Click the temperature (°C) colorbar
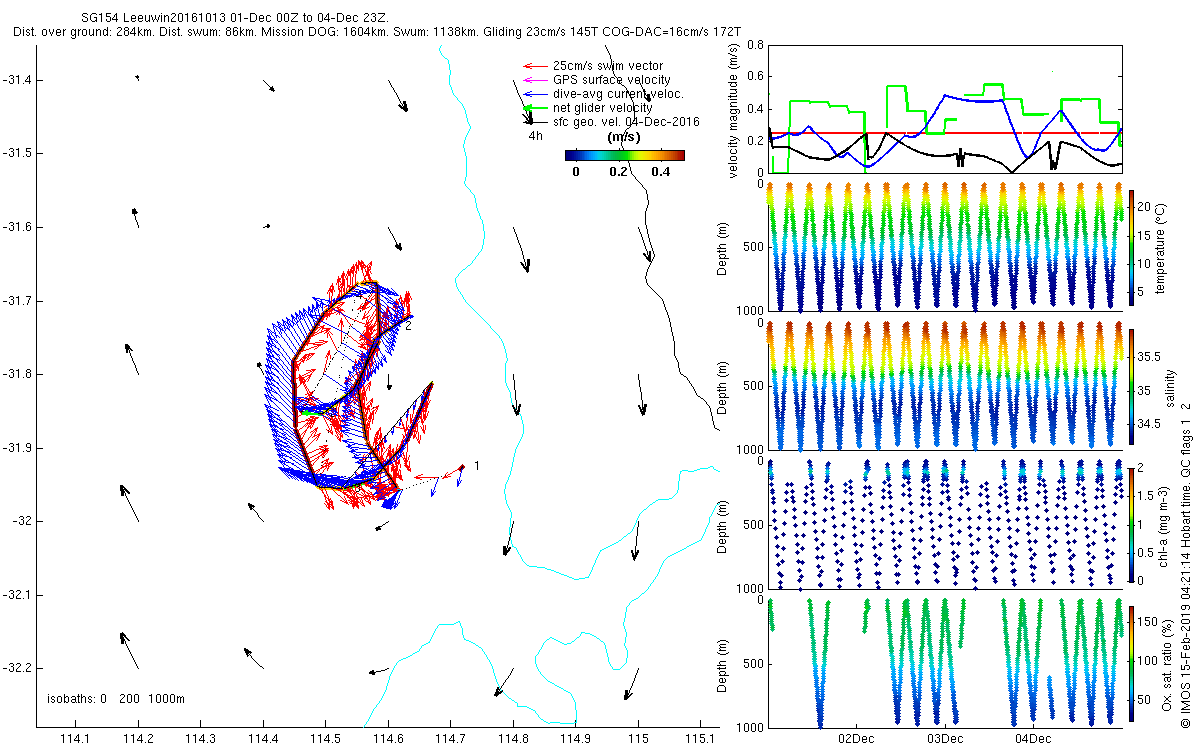1200x750 pixels. tap(1131, 248)
